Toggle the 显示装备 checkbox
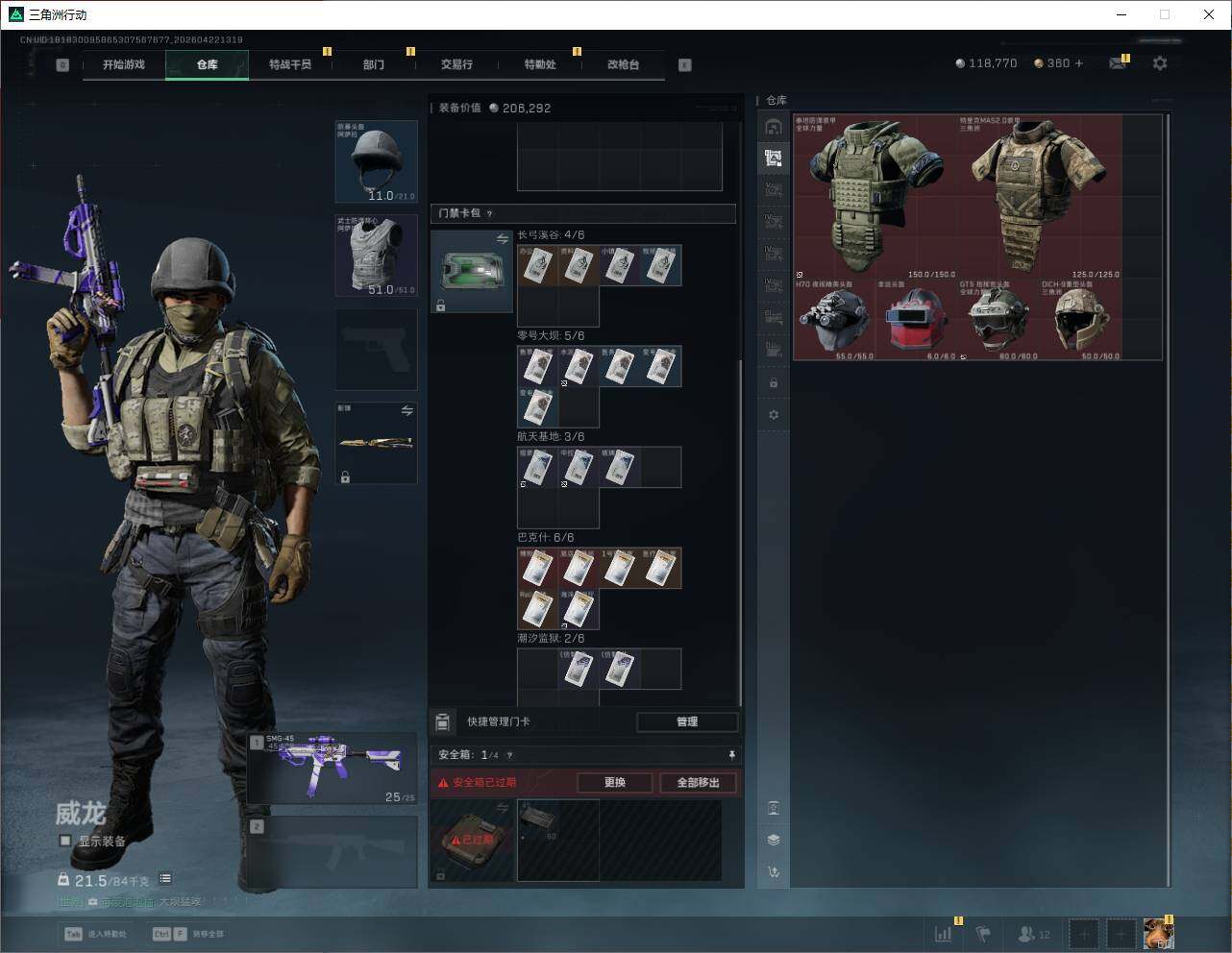This screenshot has height=953, width=1232. pos(65,841)
